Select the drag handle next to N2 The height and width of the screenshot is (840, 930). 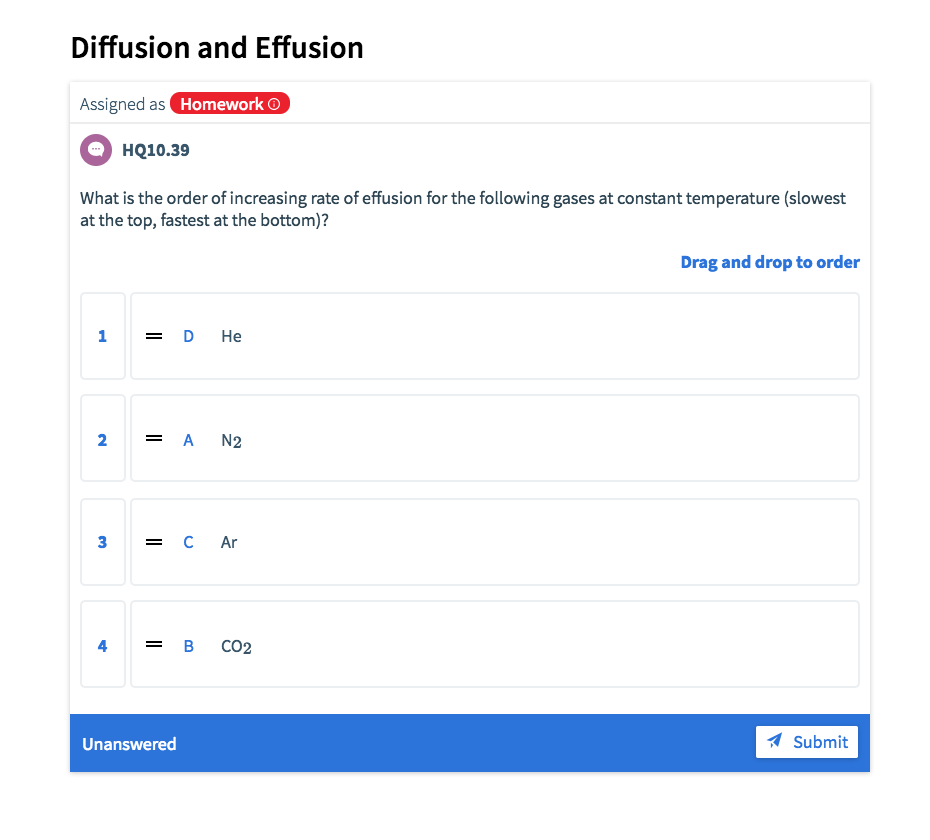click(x=153, y=439)
